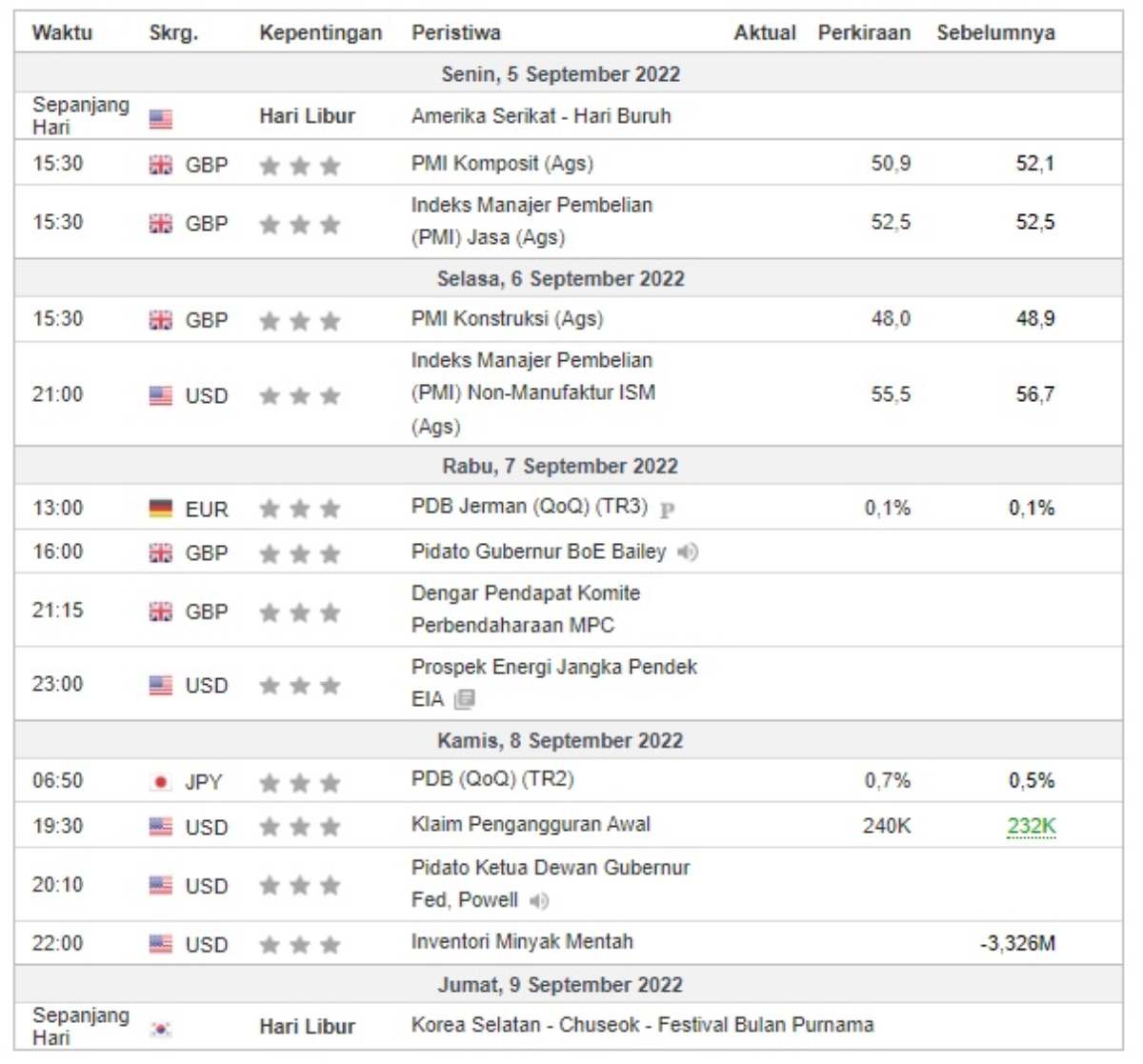Click US flag in Non-Manufaktur ISM row

pos(161,395)
